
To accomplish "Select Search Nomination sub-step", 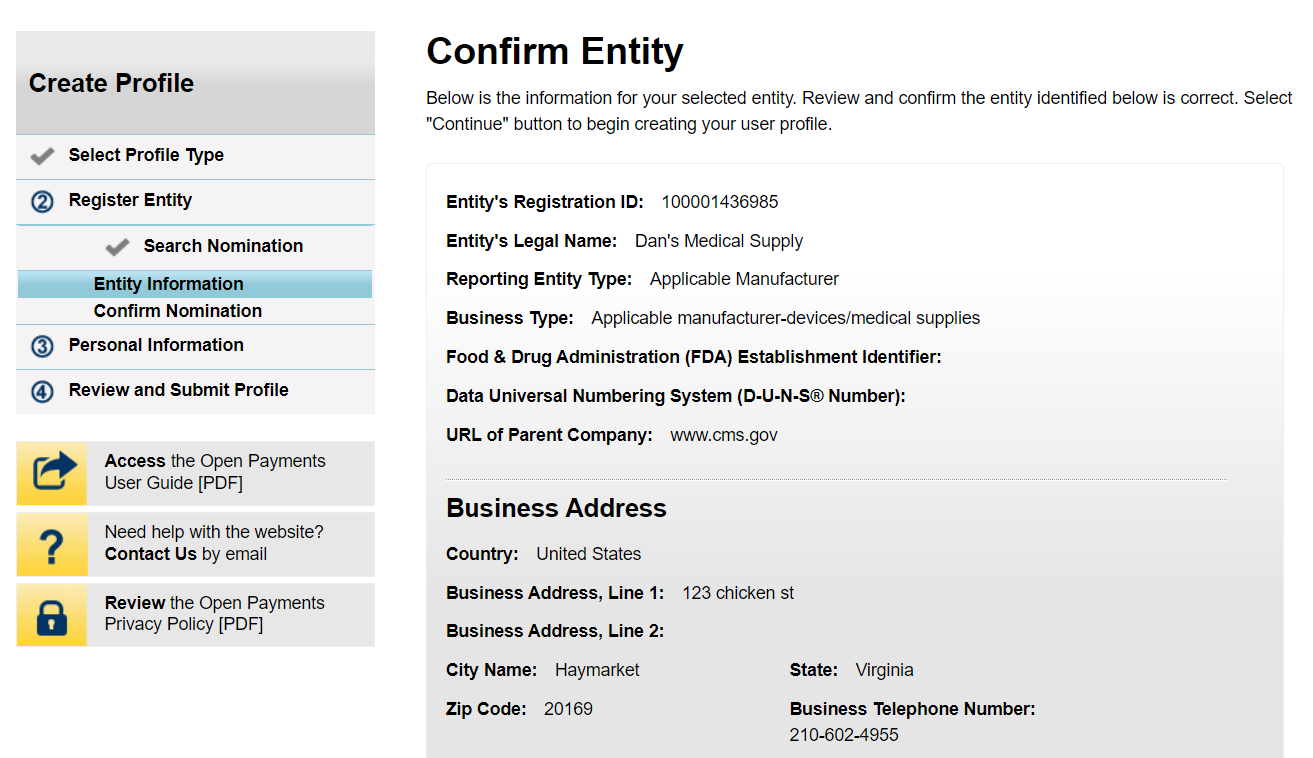I will tap(223, 246).
